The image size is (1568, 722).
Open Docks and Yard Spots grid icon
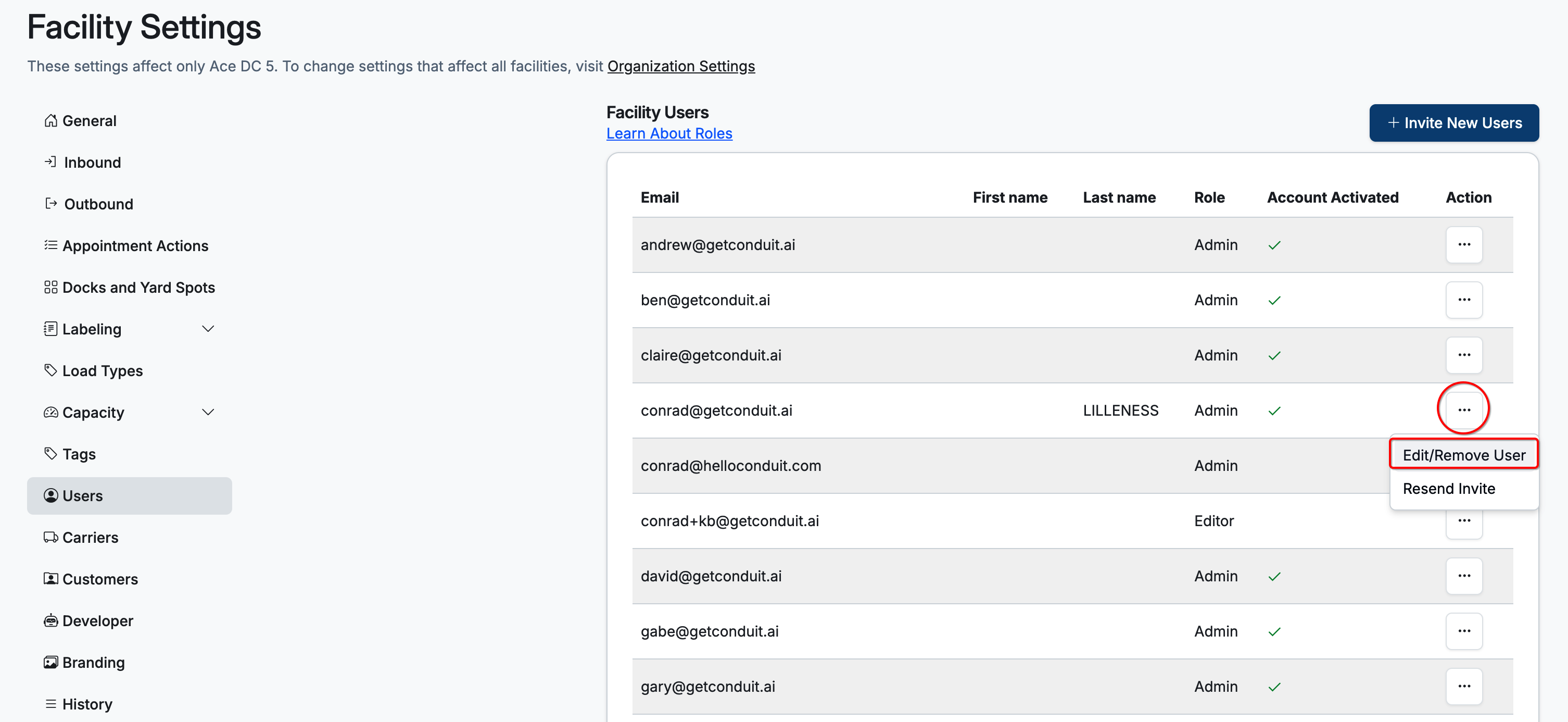[x=50, y=287]
